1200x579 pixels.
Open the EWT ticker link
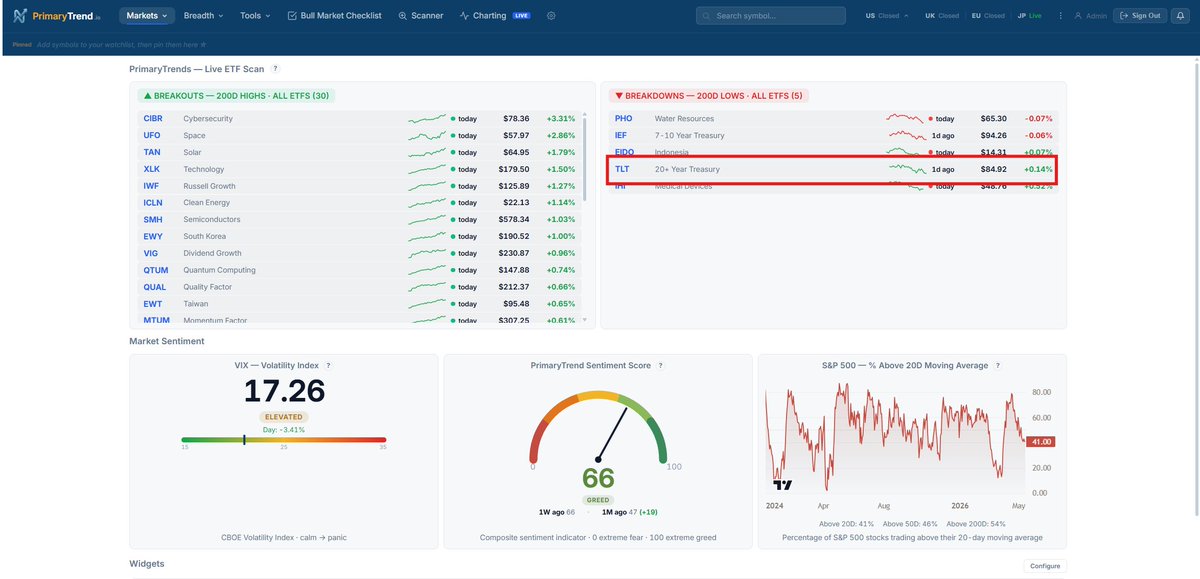coord(152,304)
